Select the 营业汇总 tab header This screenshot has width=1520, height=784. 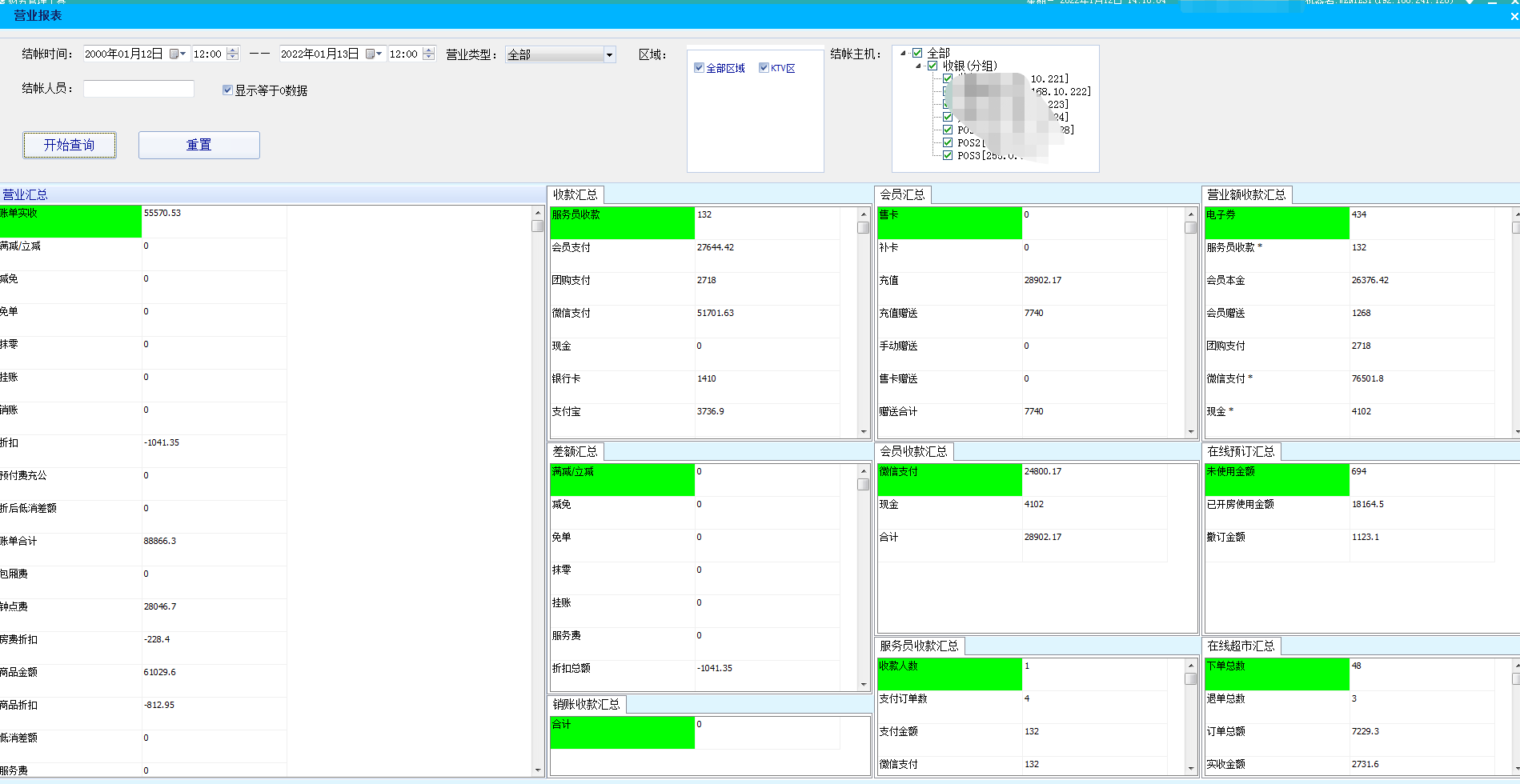pos(25,194)
